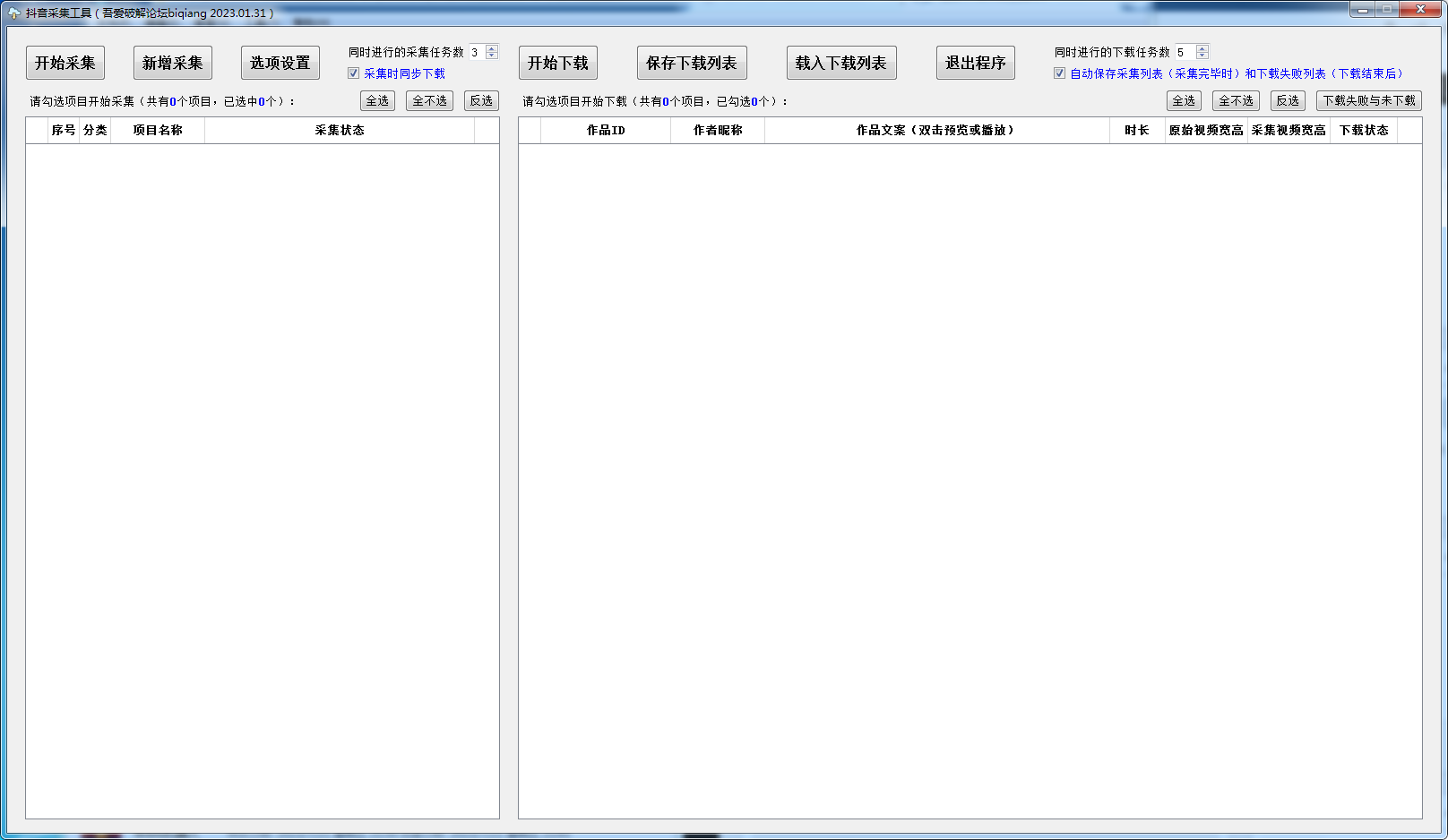This screenshot has width=1448, height=840.
Task: Start downloading with 开始下载
Action: (557, 63)
